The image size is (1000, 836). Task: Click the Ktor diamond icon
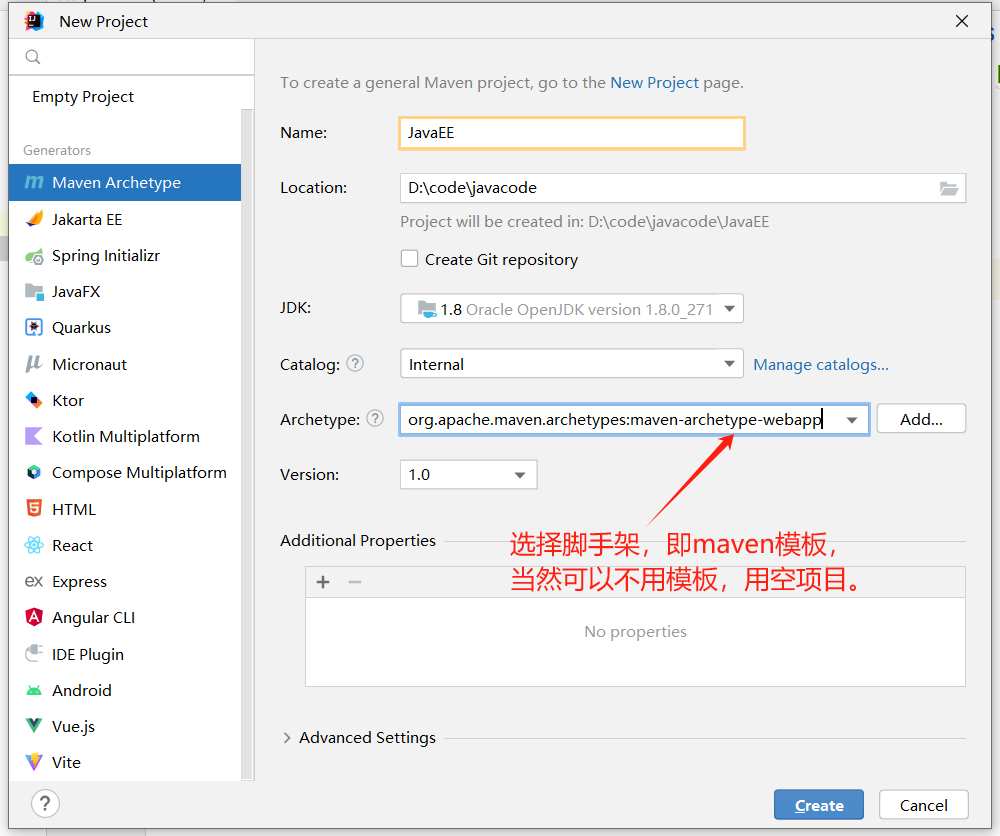34,400
